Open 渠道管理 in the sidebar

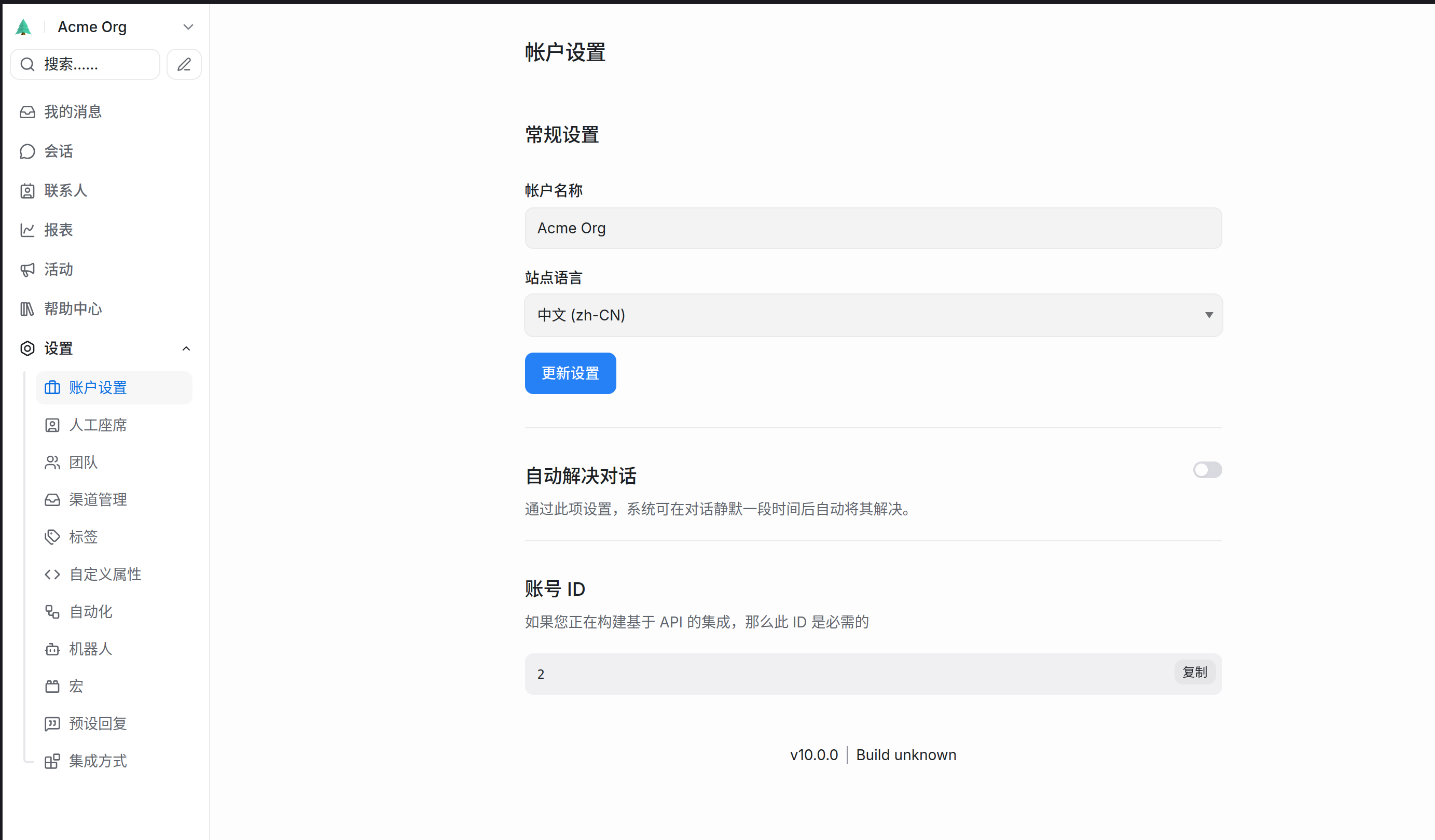[x=98, y=500]
